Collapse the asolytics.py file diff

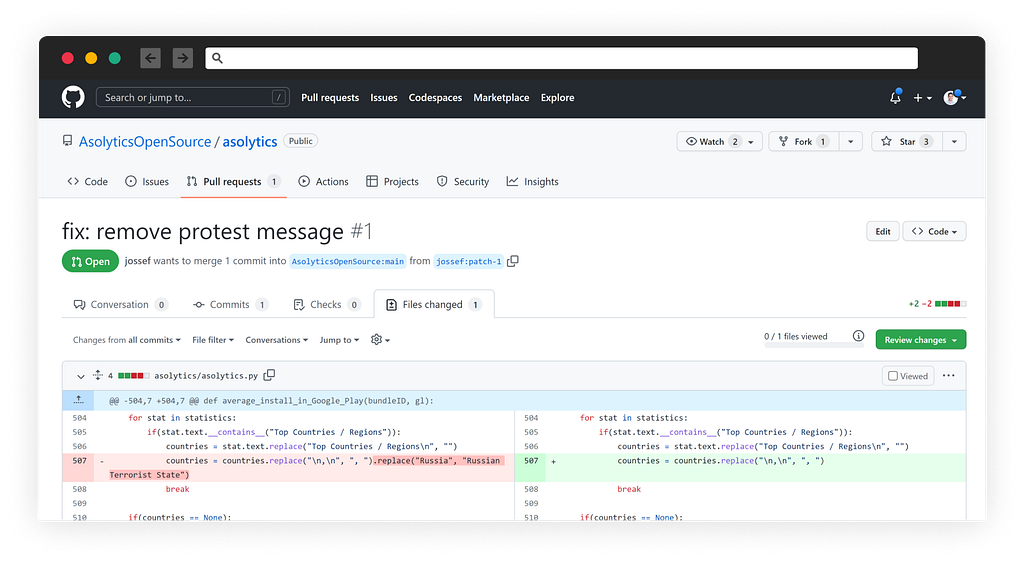coord(80,376)
